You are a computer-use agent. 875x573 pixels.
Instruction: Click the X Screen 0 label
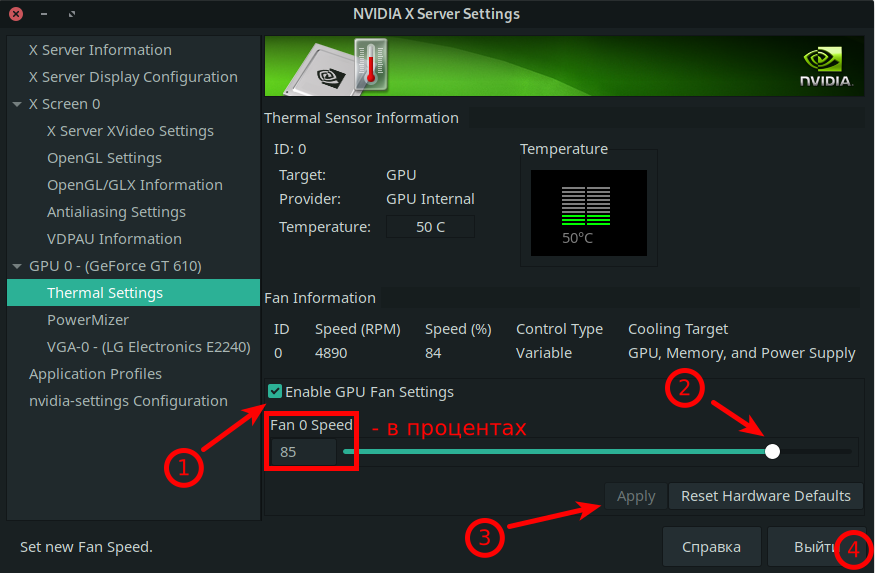[x=65, y=104]
